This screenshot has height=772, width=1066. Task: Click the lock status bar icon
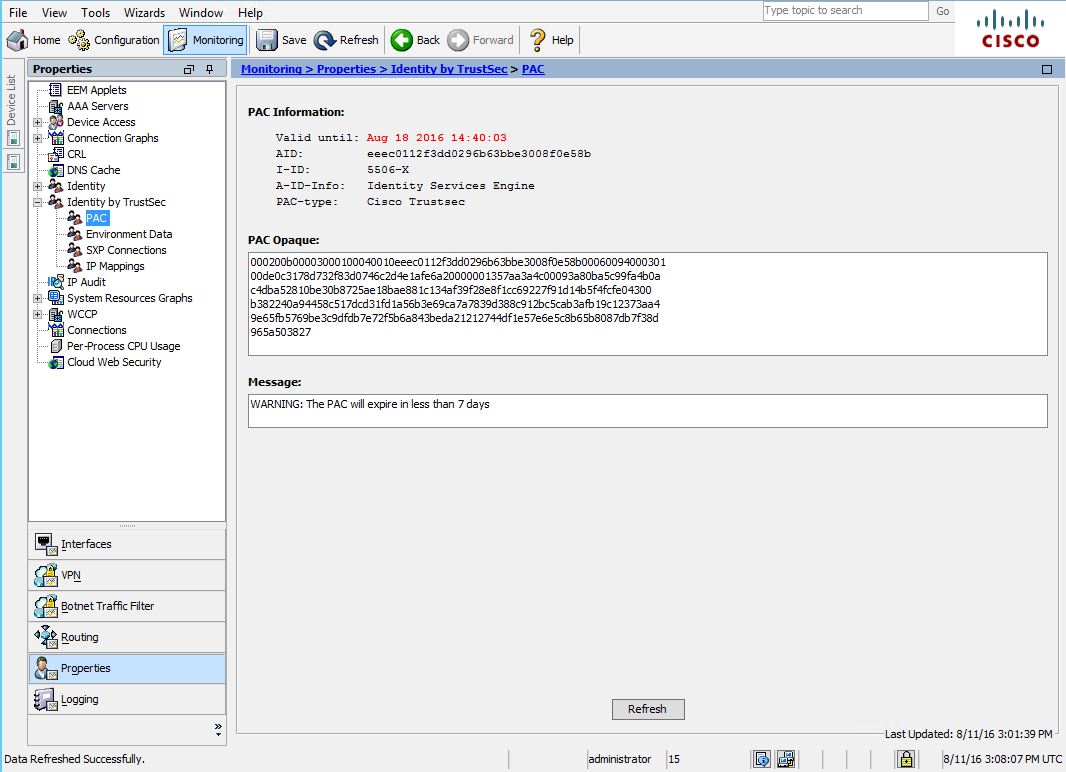click(906, 758)
